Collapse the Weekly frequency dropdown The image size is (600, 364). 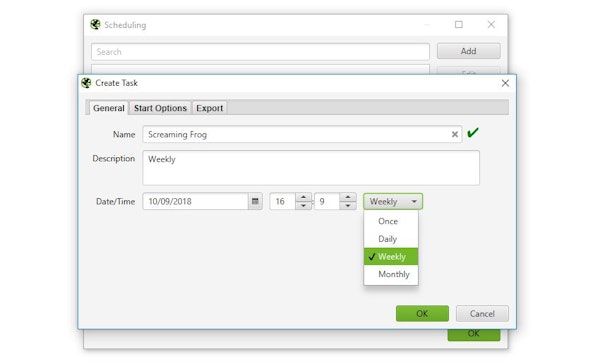tap(393, 201)
